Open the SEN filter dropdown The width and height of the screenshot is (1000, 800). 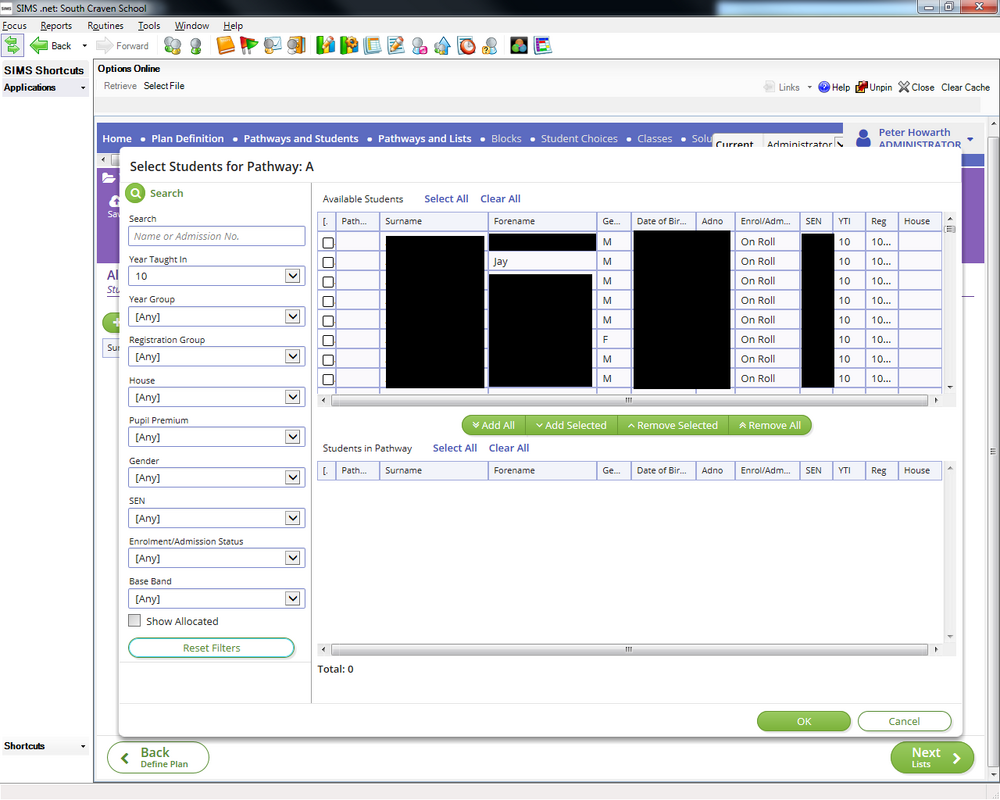click(x=293, y=518)
